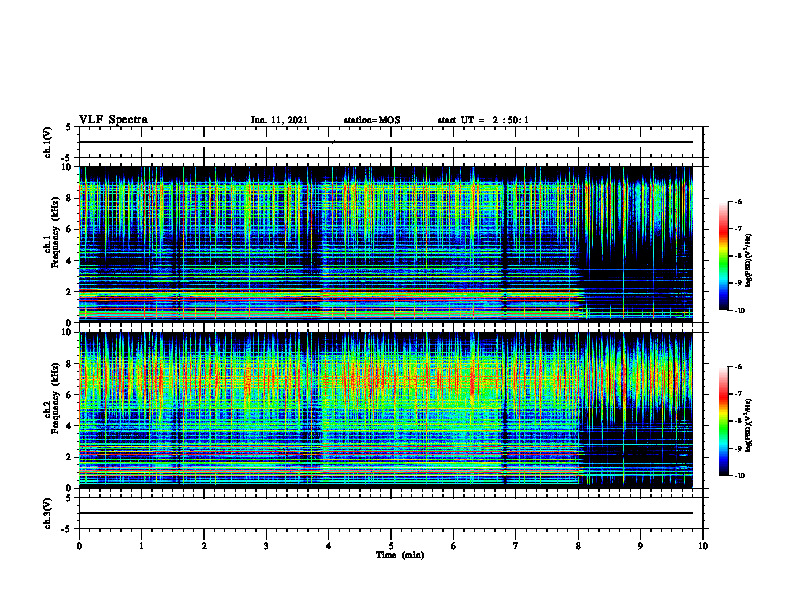
Task: Select the date text Jan. 11, 2021
Action: (279, 120)
